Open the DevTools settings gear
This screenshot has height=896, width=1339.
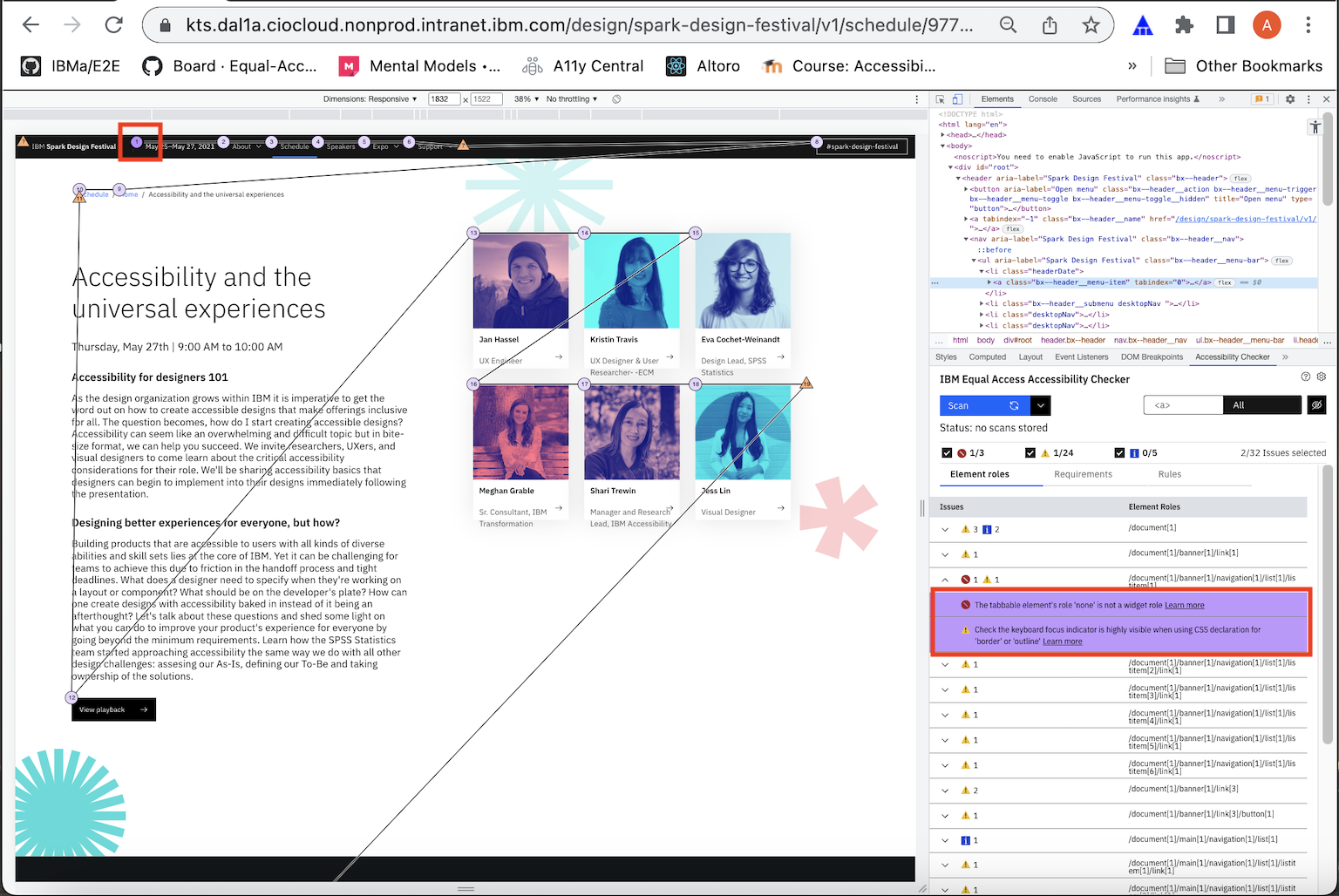[1290, 99]
